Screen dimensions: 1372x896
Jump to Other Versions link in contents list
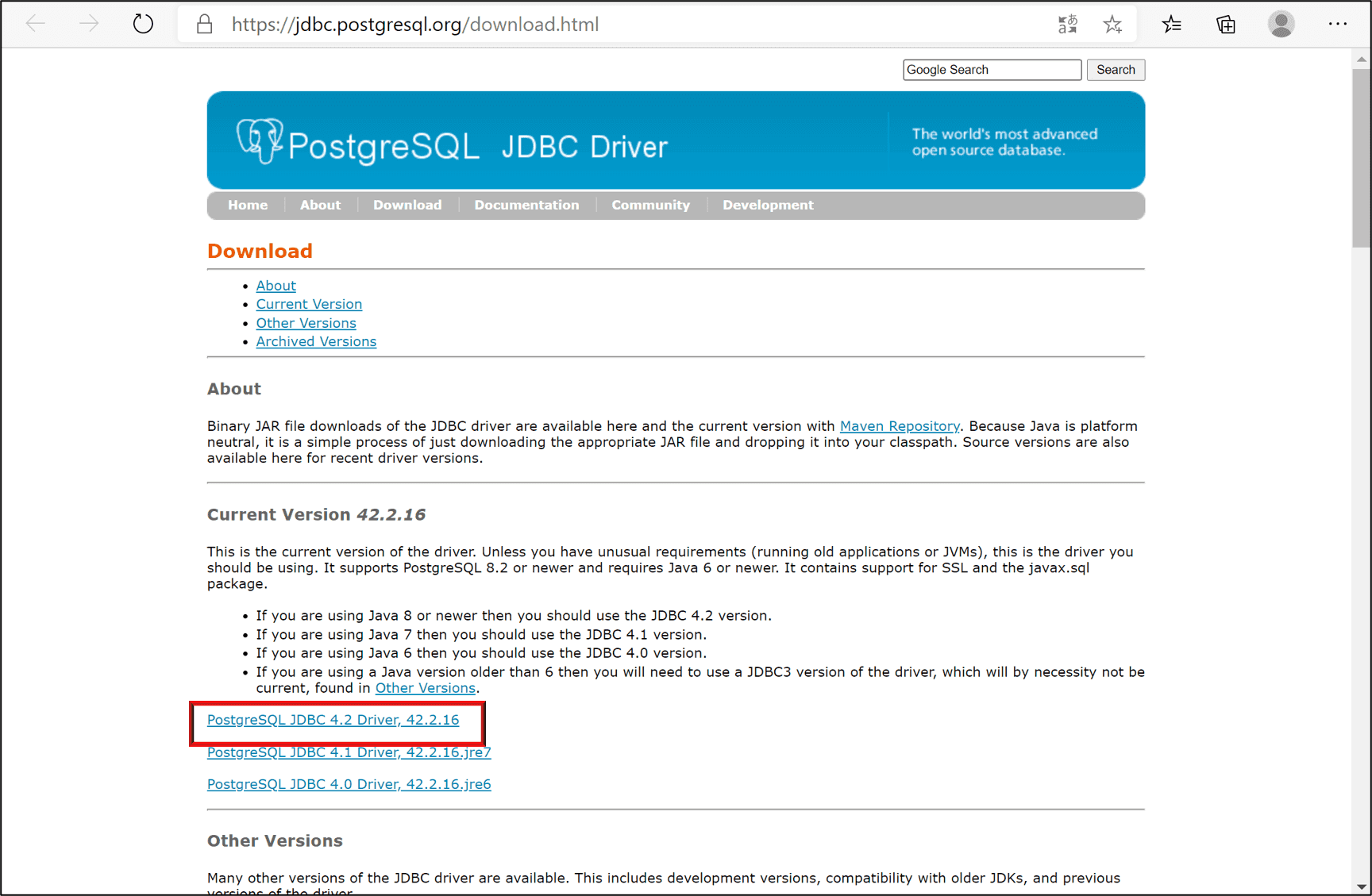(x=306, y=323)
